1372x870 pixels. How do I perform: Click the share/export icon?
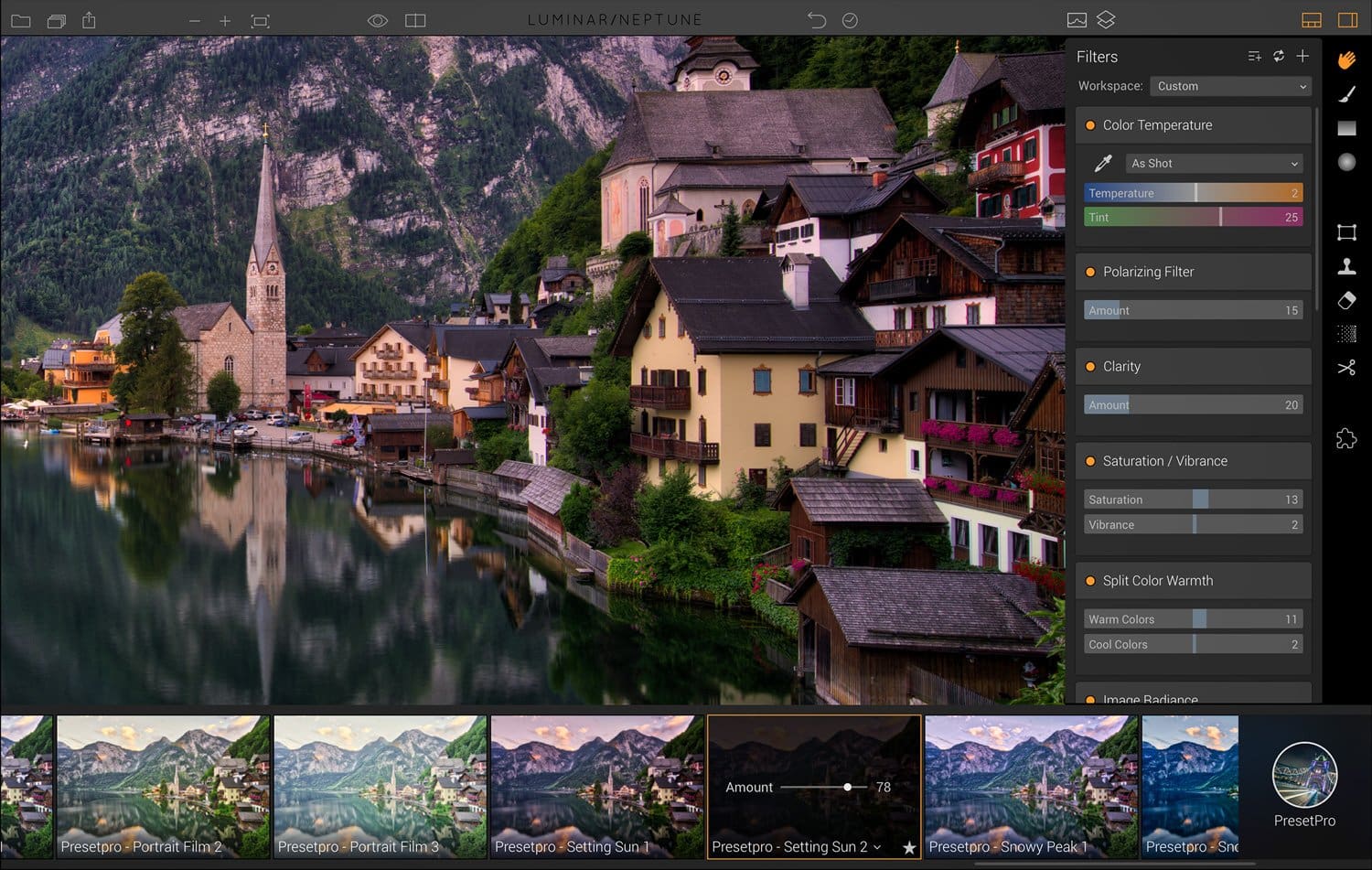coord(89,19)
